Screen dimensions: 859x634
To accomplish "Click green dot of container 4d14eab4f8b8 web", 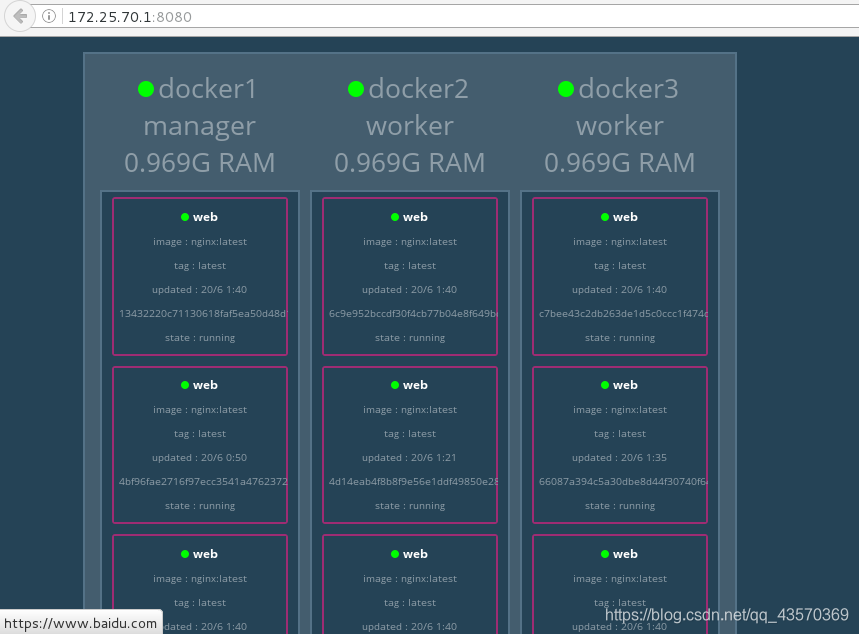I will (x=395, y=385).
